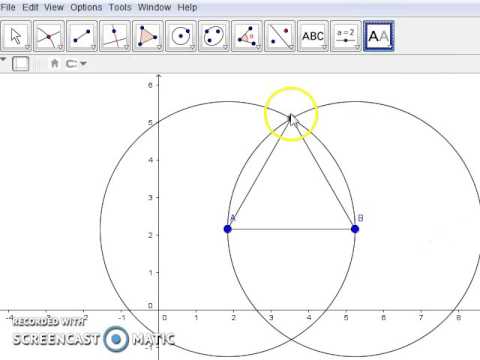Open the Tools menu
This screenshot has height=360, width=480.
[120, 7]
